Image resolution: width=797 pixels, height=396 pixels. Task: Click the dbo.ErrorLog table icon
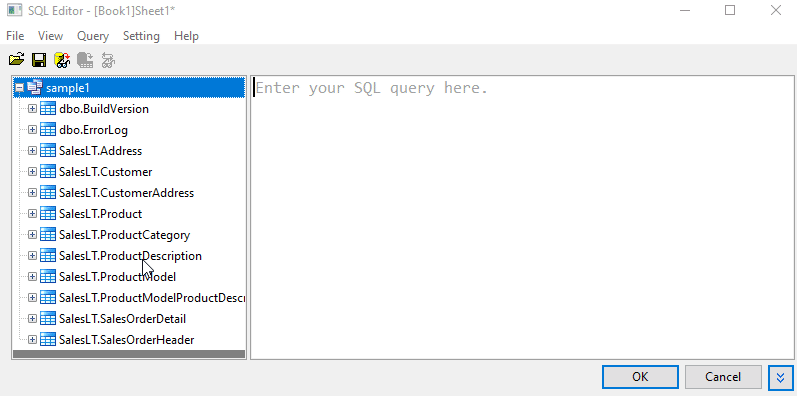tap(48, 130)
